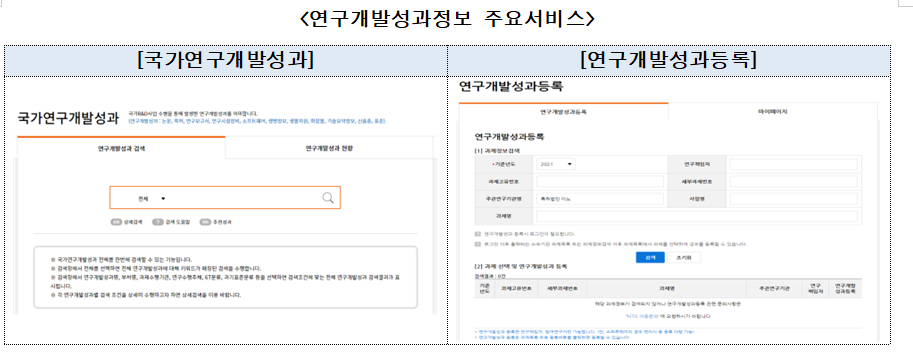Click the blue 검색 button
Screen dimensions: 913x362
(650, 257)
